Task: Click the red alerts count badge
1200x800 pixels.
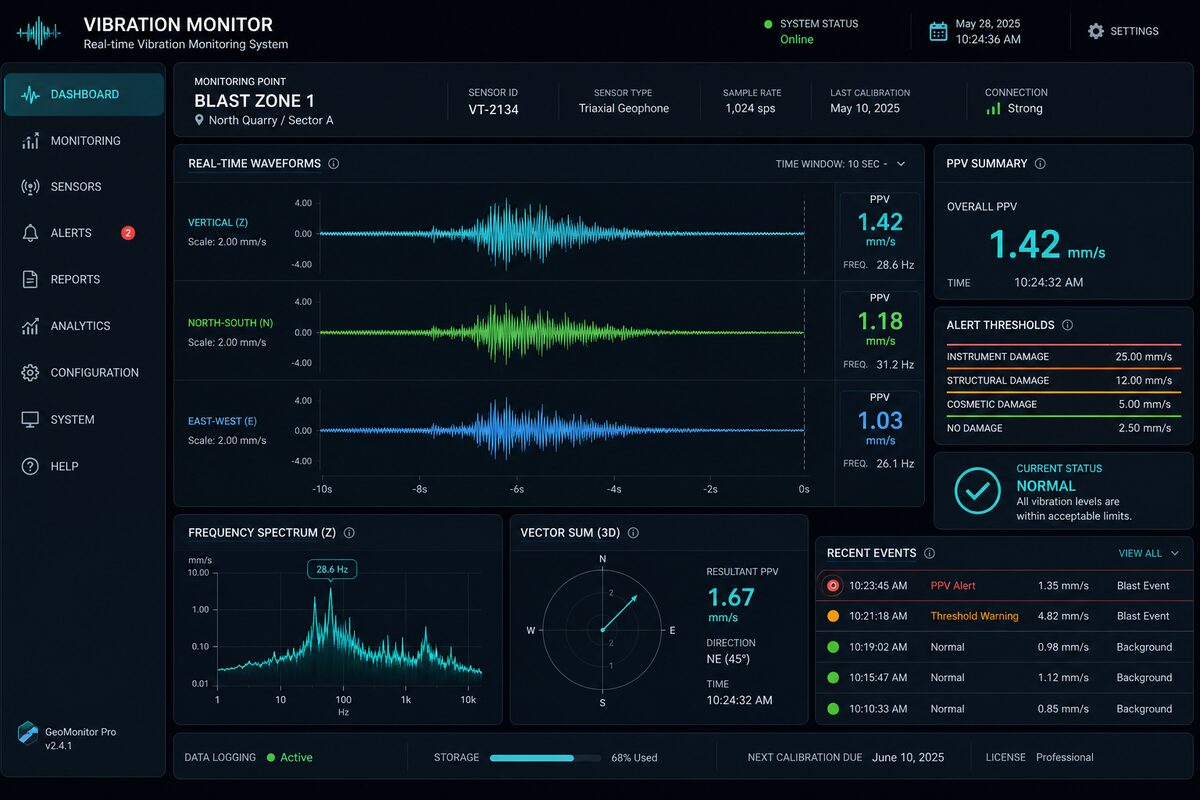Action: point(128,233)
